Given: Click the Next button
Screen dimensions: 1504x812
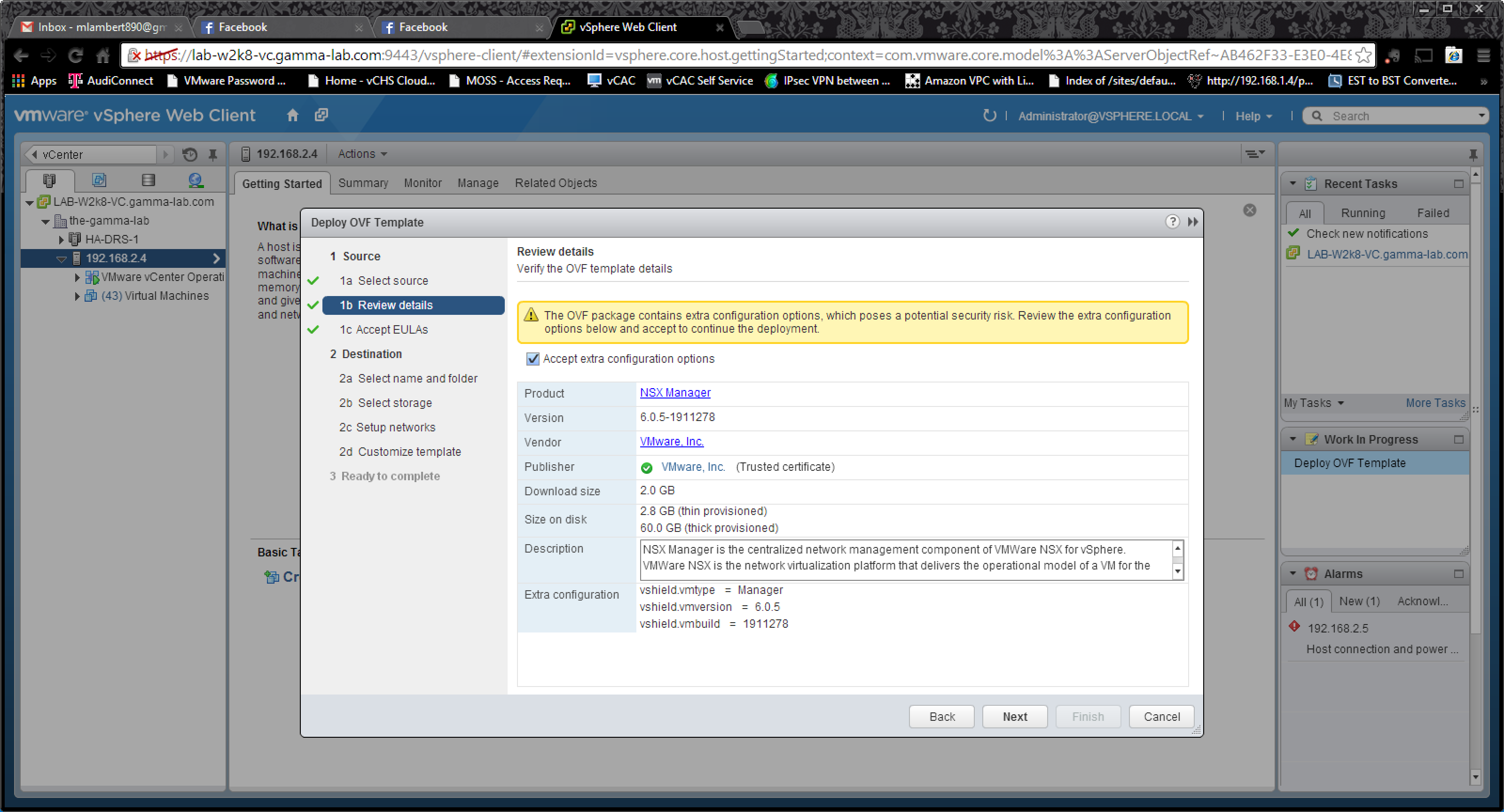Looking at the screenshot, I should coord(1014,716).
